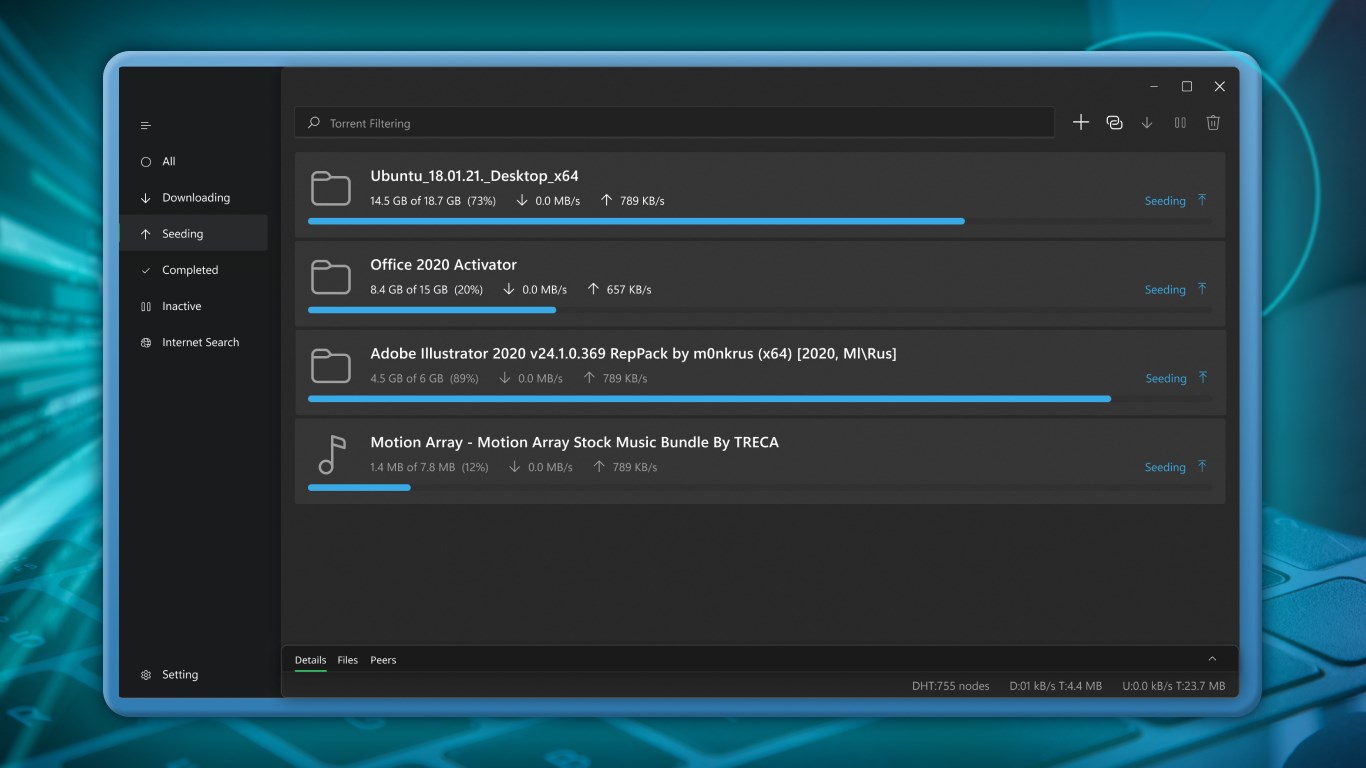Click '8.4 GB of 15 GB (20%)' text
The image size is (1366, 768).
click(x=426, y=290)
